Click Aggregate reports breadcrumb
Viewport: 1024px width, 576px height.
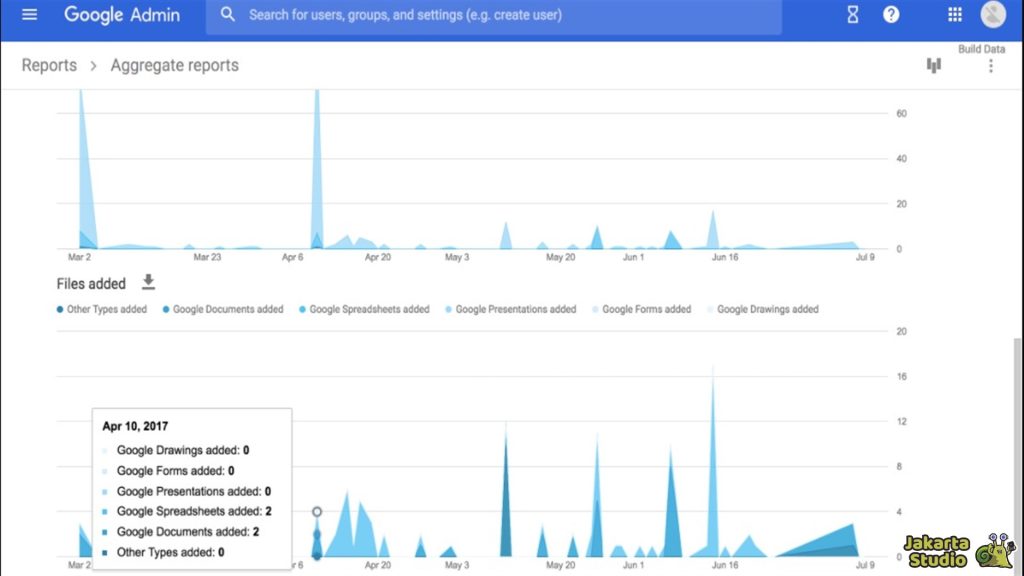[x=174, y=65]
